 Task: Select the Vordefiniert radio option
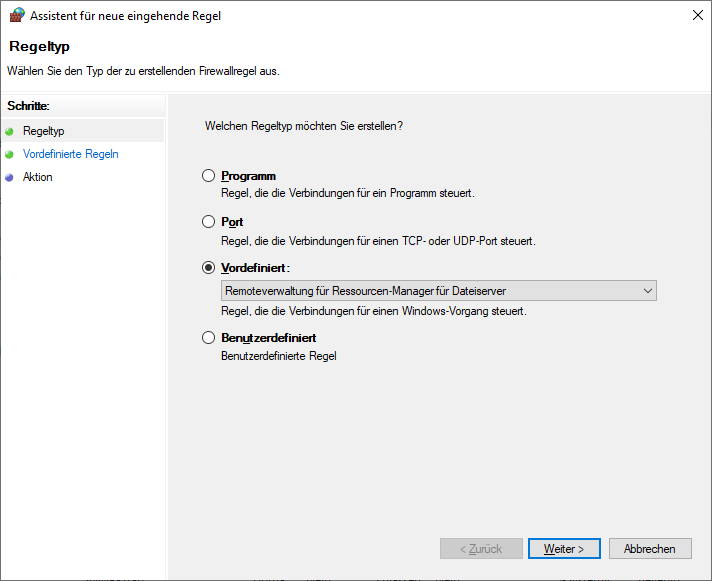tap(208, 268)
